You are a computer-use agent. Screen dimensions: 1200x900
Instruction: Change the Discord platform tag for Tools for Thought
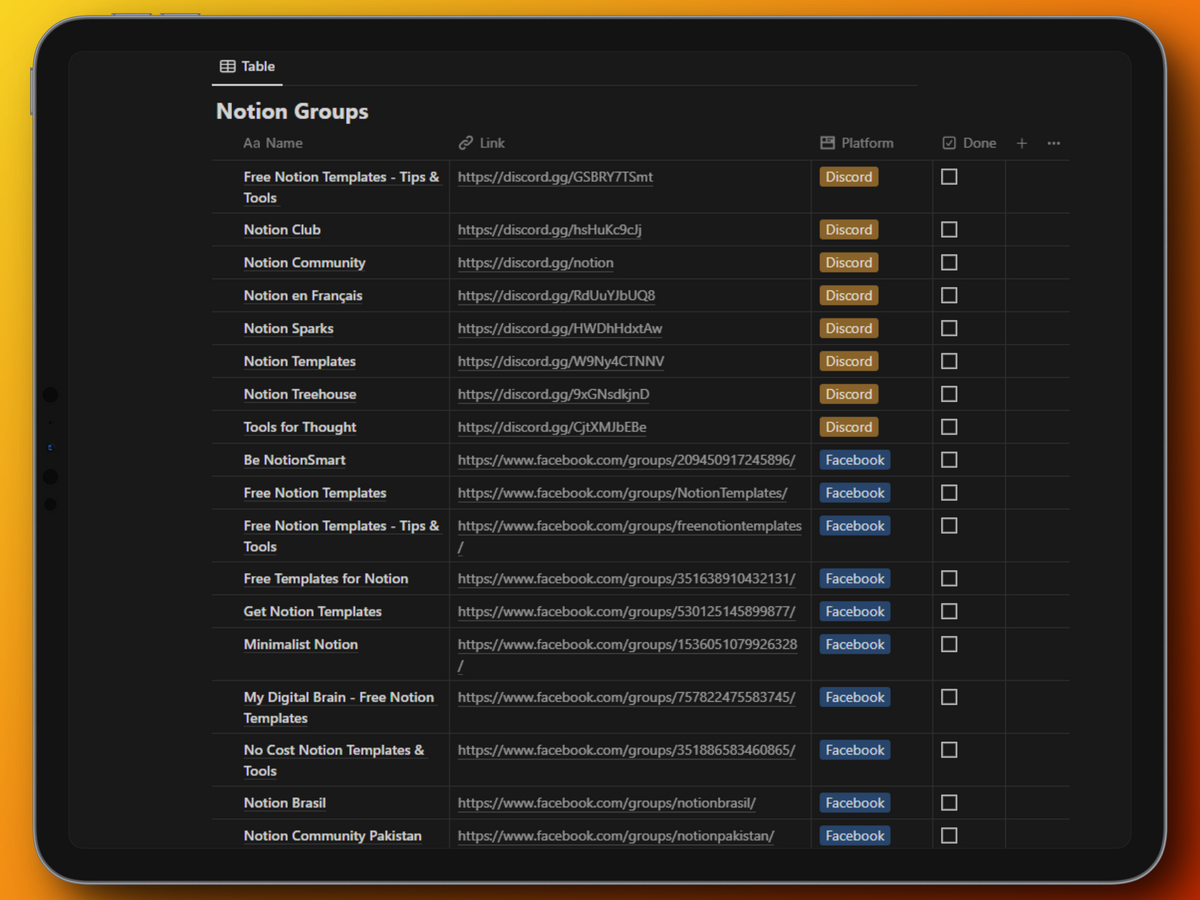click(x=849, y=427)
